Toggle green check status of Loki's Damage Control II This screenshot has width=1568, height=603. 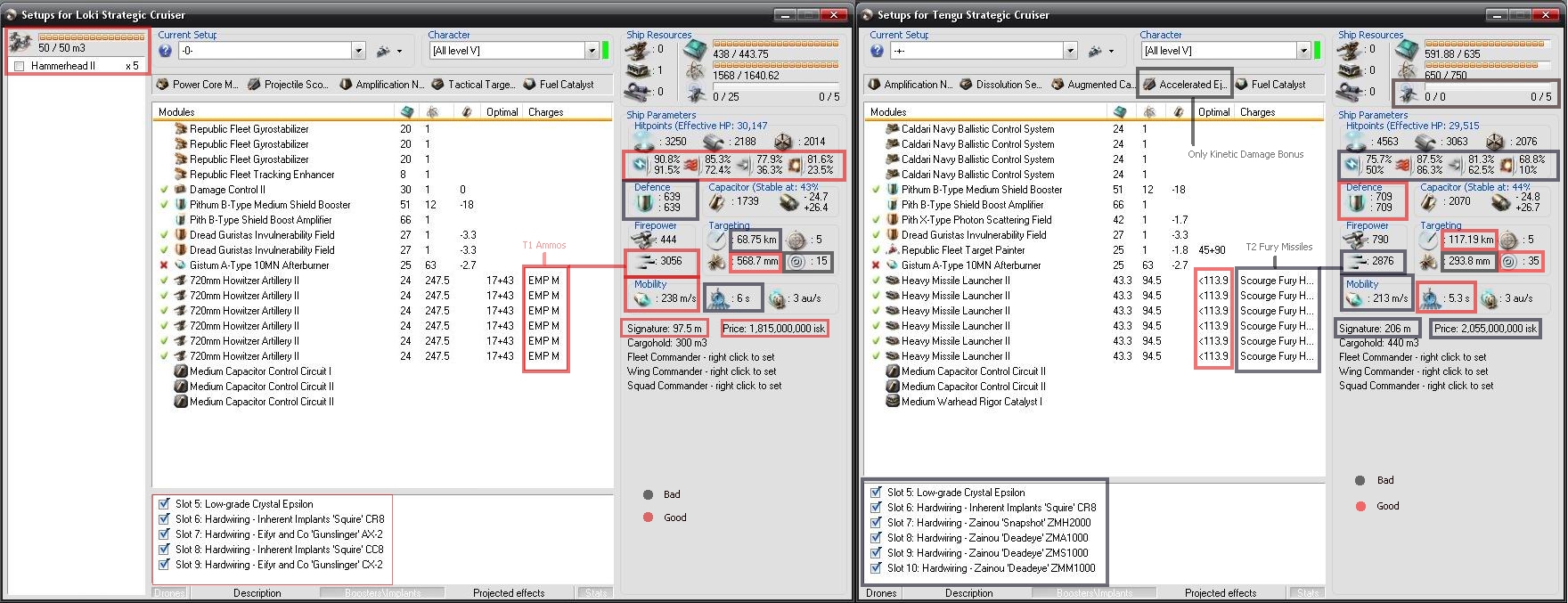tap(164, 190)
